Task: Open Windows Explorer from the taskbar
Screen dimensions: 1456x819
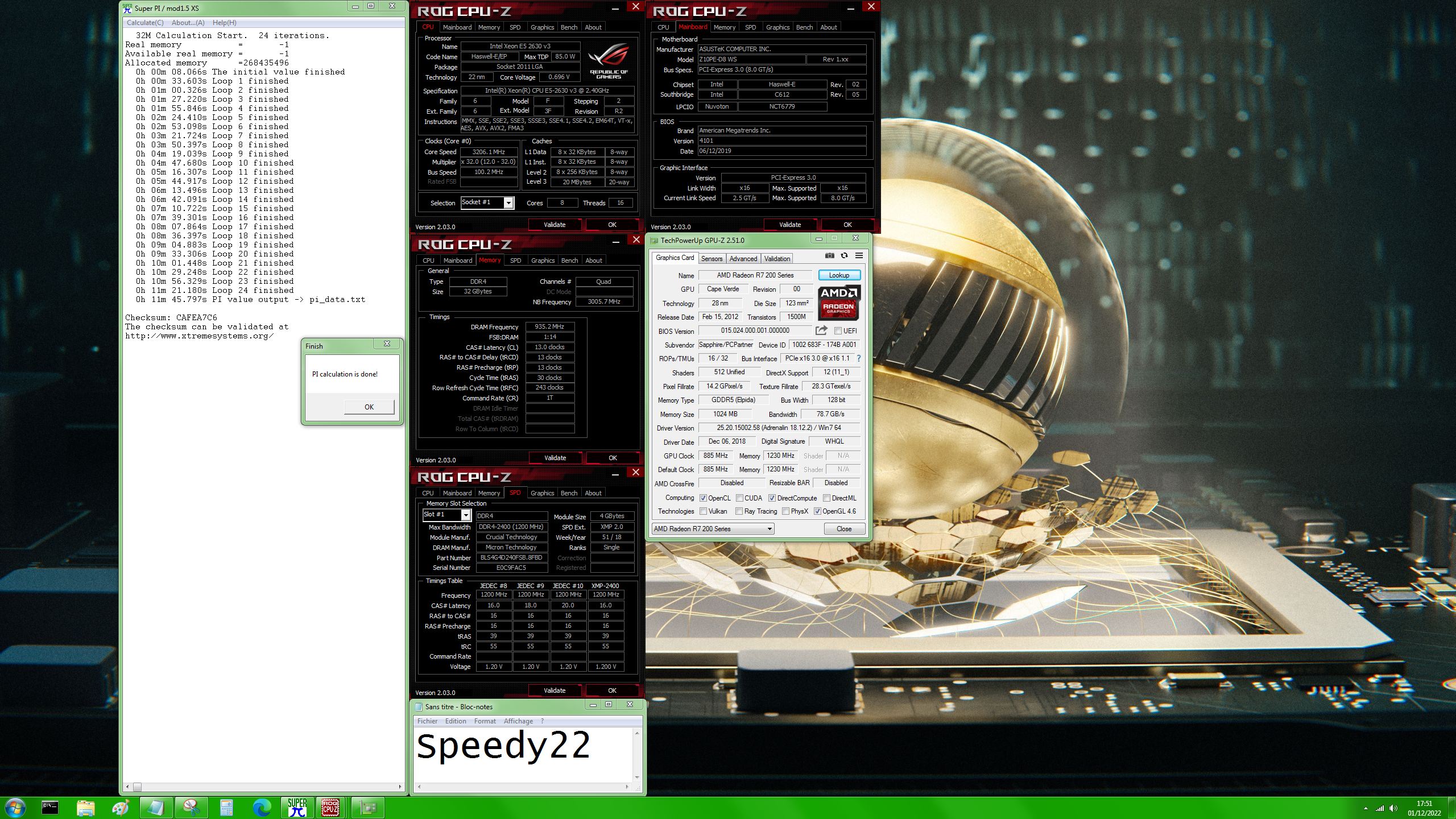Action: coord(85,808)
